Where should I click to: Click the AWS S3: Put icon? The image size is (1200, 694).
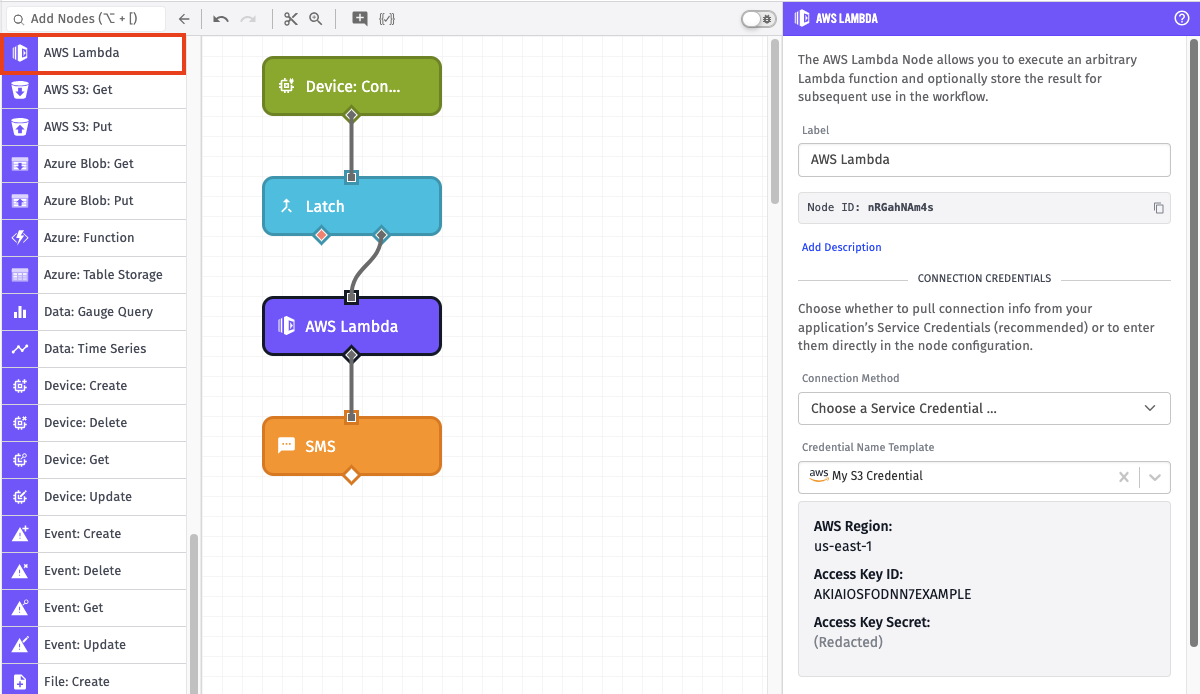click(x=20, y=127)
